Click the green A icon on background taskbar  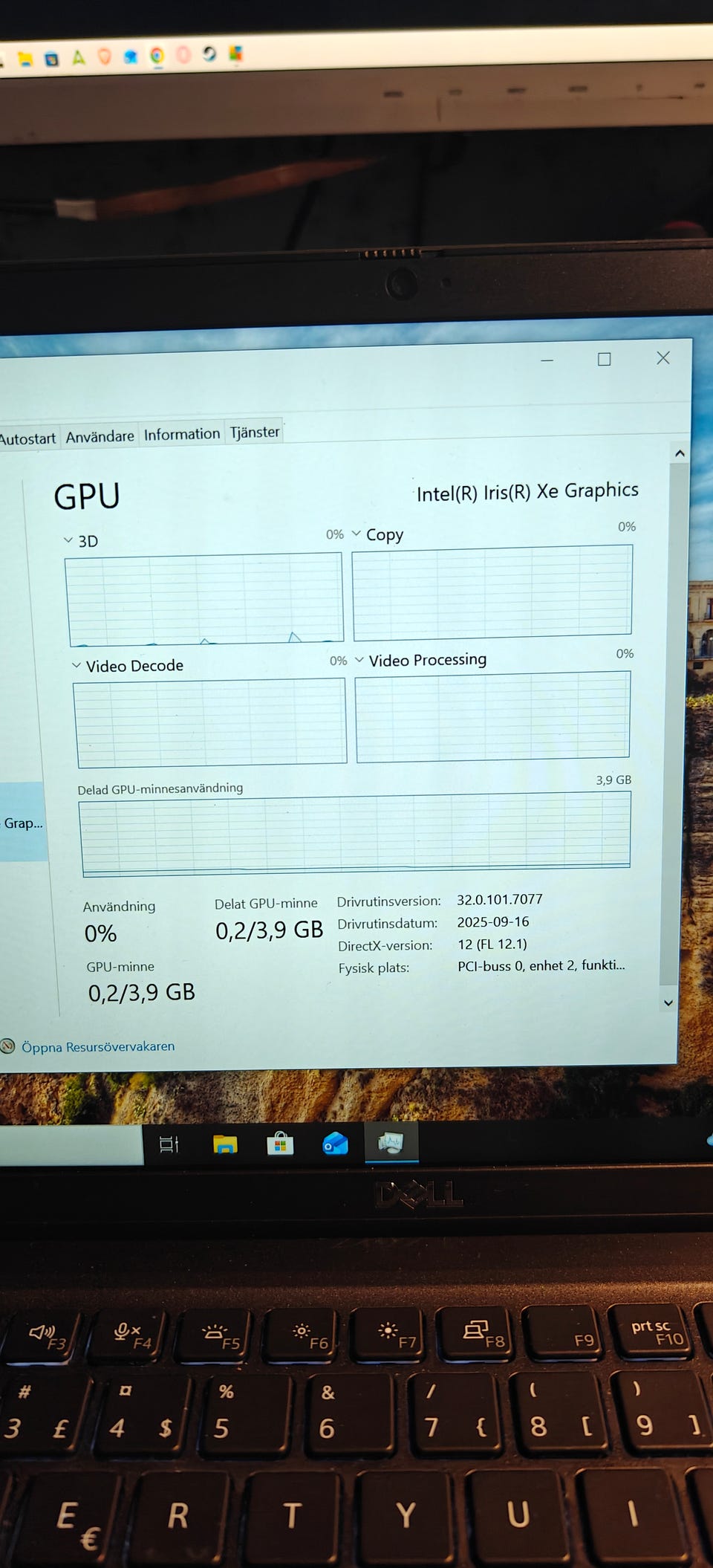[78, 57]
